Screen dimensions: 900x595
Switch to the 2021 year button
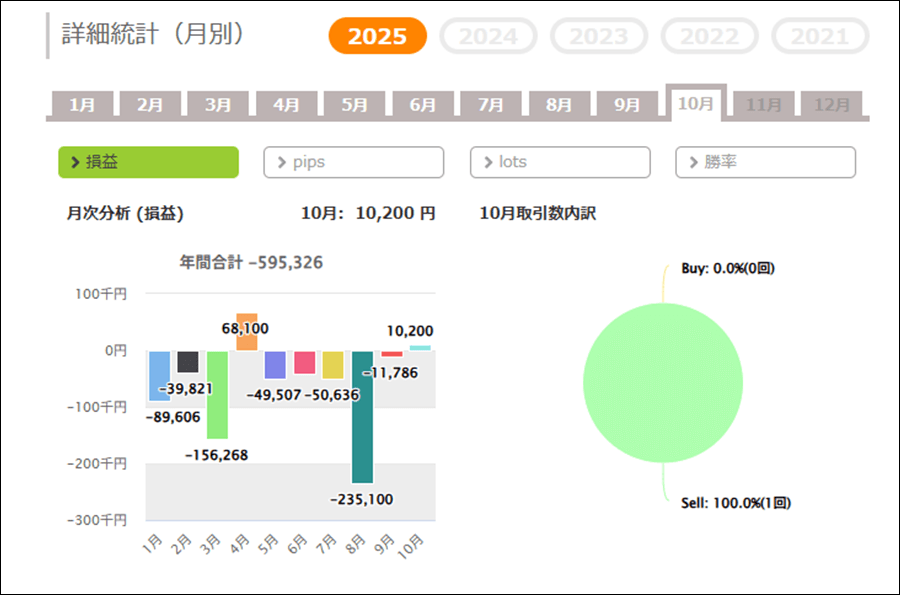tap(820, 36)
